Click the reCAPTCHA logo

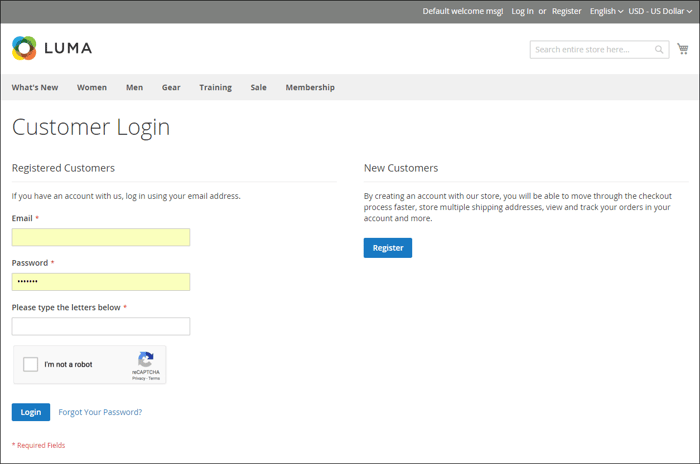click(146, 358)
